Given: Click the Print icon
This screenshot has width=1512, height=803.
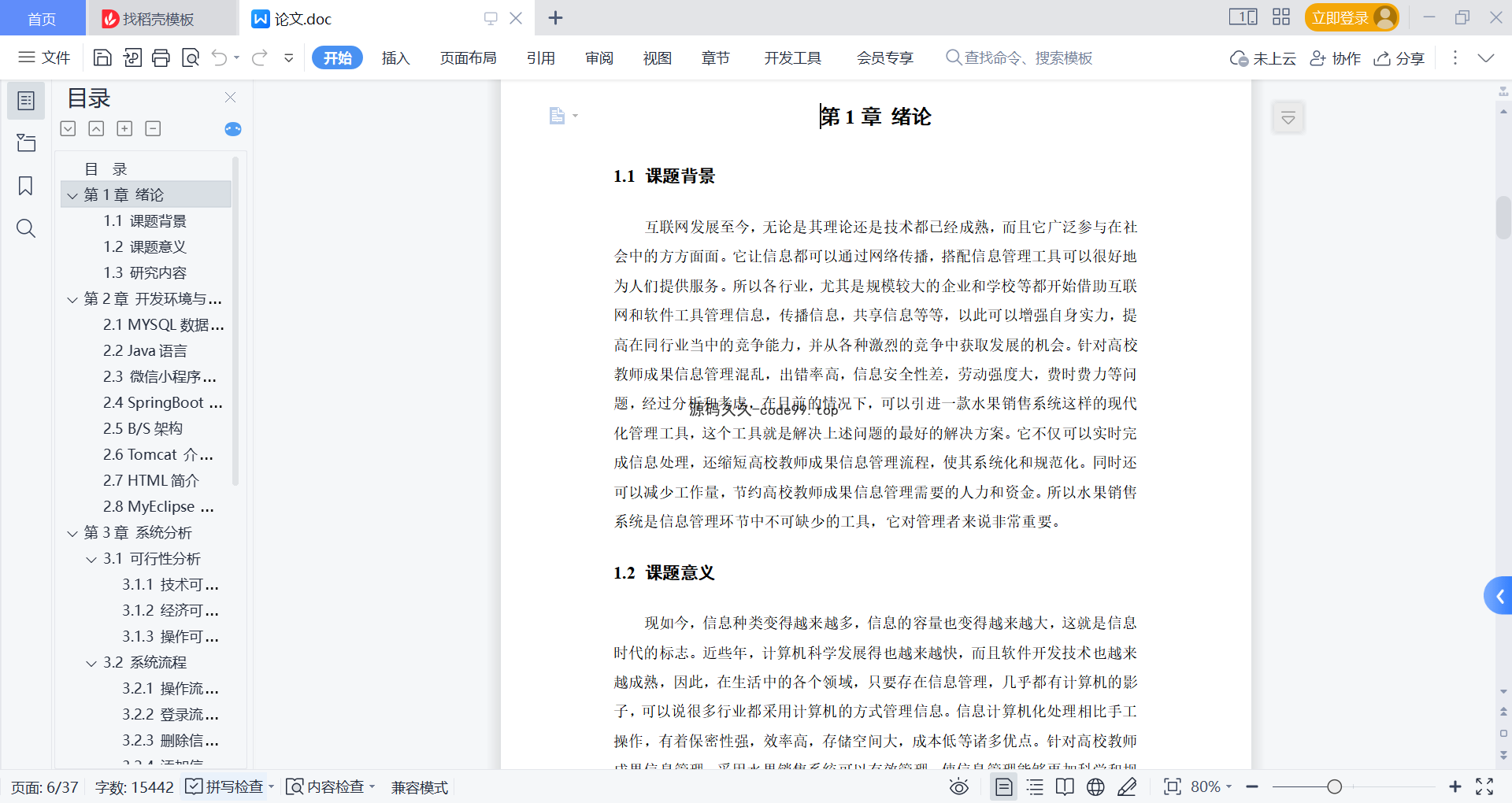Looking at the screenshot, I should coord(161,57).
